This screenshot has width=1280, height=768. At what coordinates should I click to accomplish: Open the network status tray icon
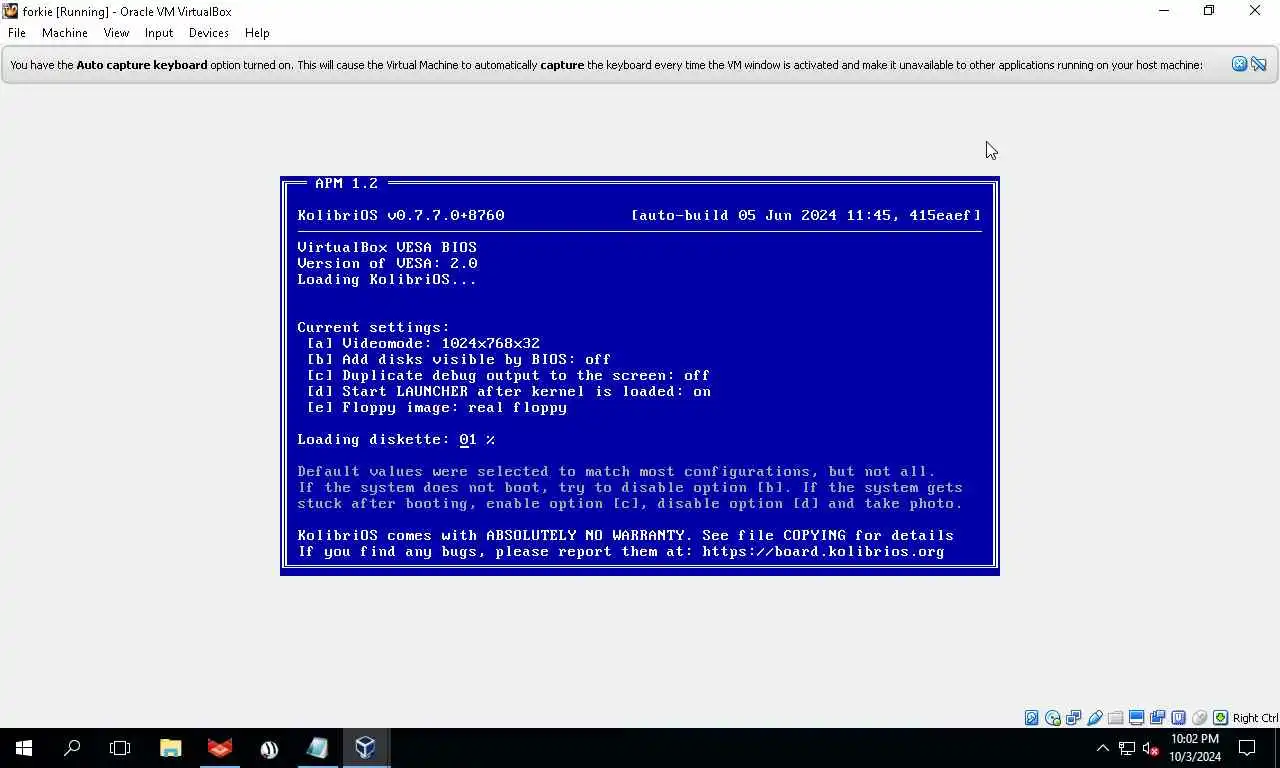1127,748
